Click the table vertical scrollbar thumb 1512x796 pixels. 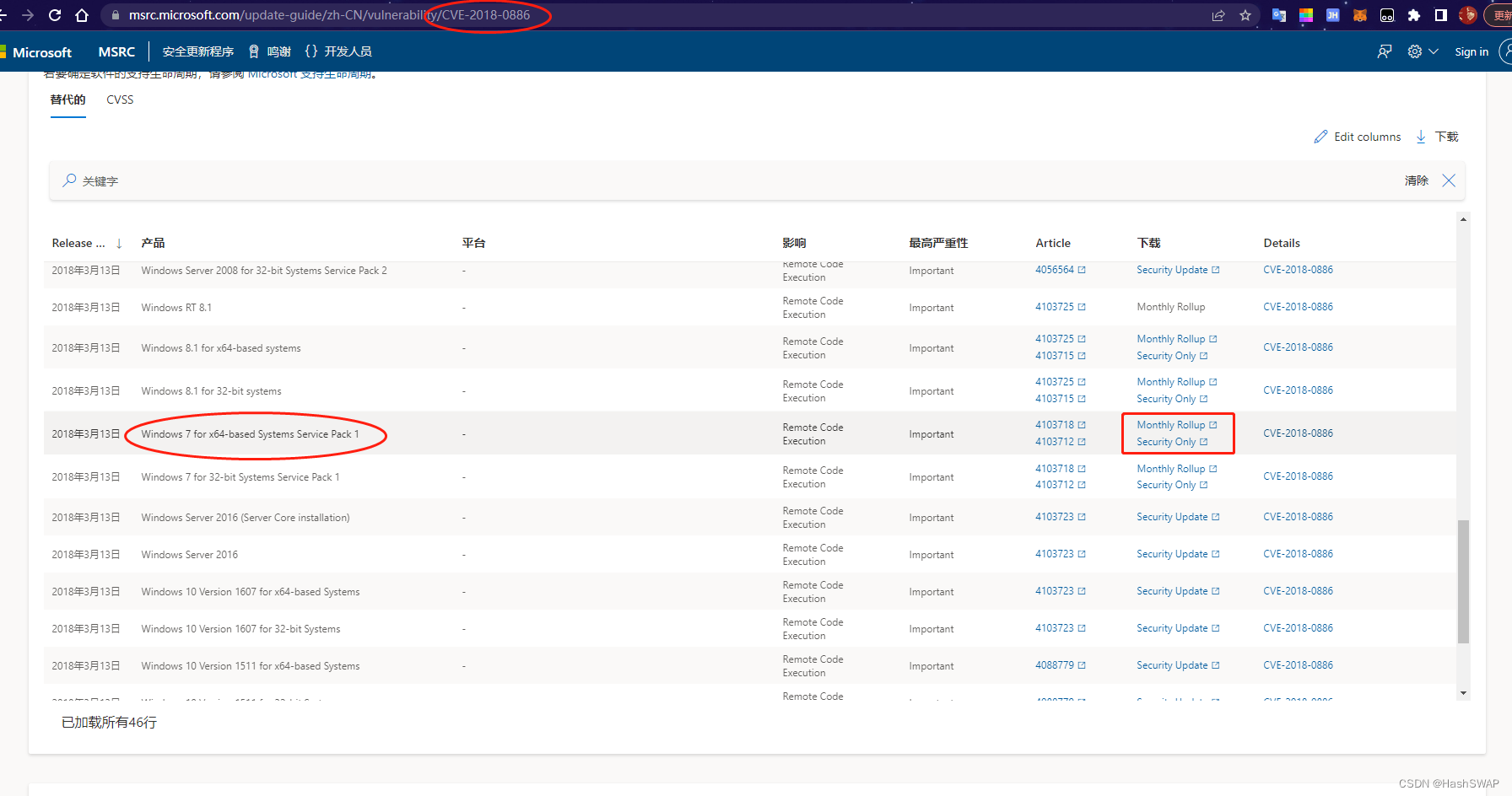(x=1463, y=582)
